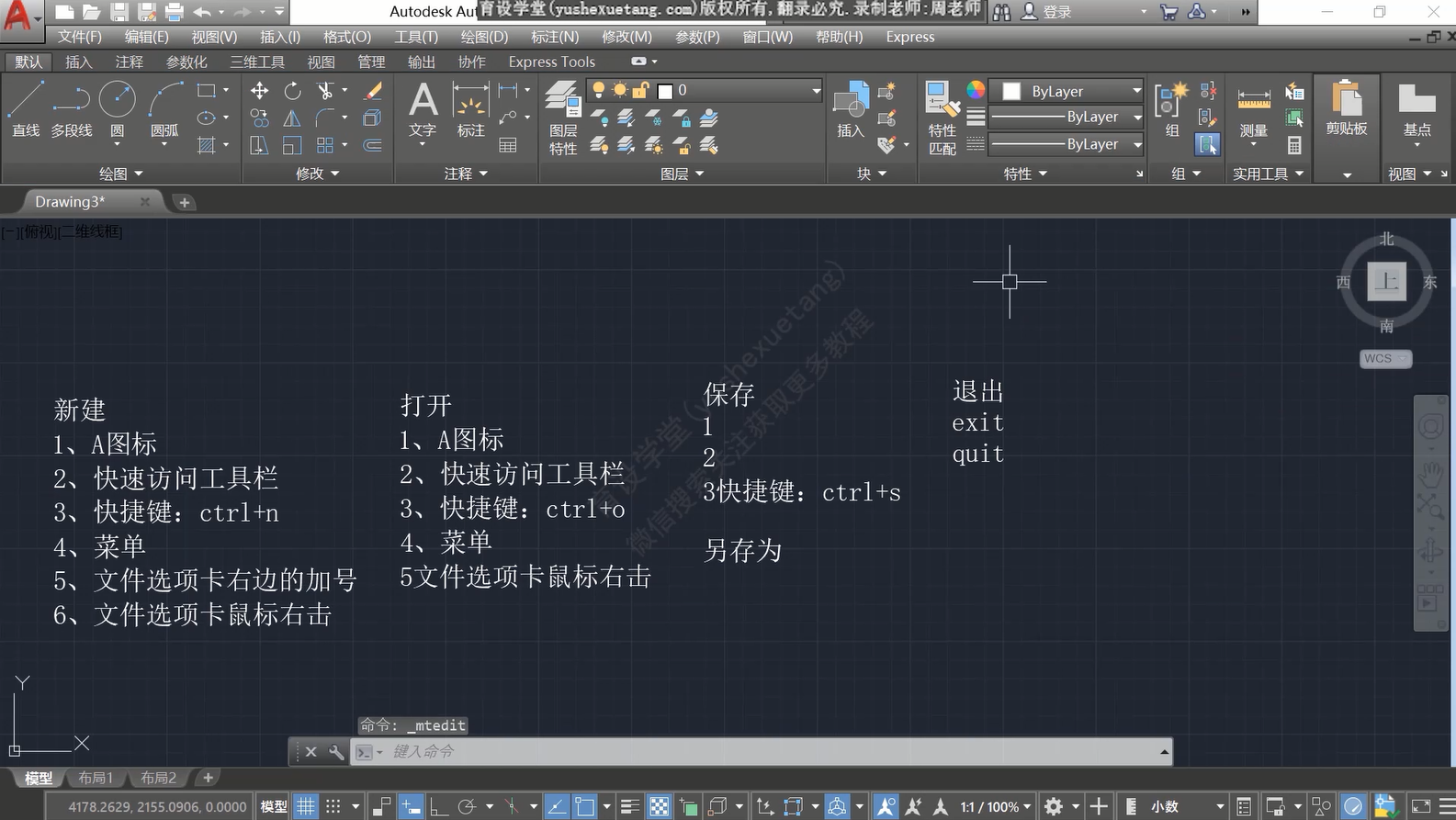Click the Rotate tool icon
The height and width of the screenshot is (820, 1456).
(292, 91)
